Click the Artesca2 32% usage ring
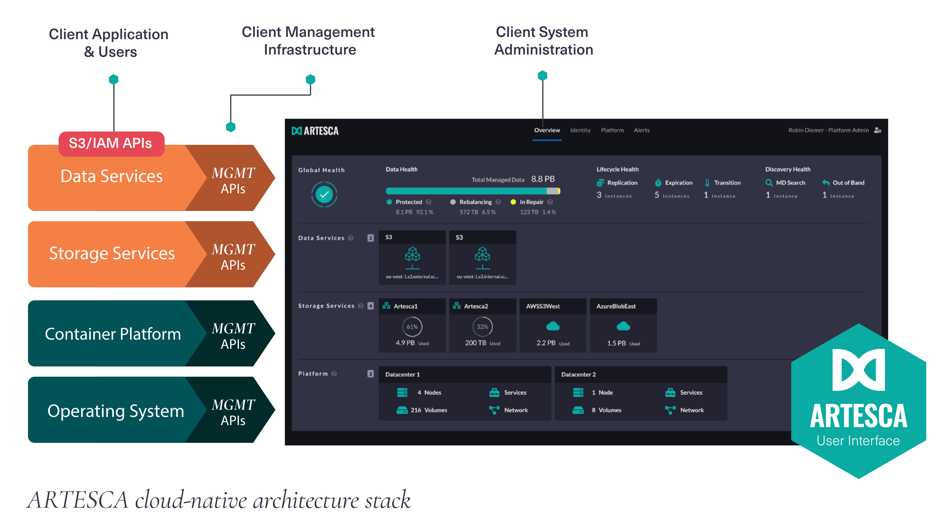Screen dimensions: 950x527 point(482,327)
